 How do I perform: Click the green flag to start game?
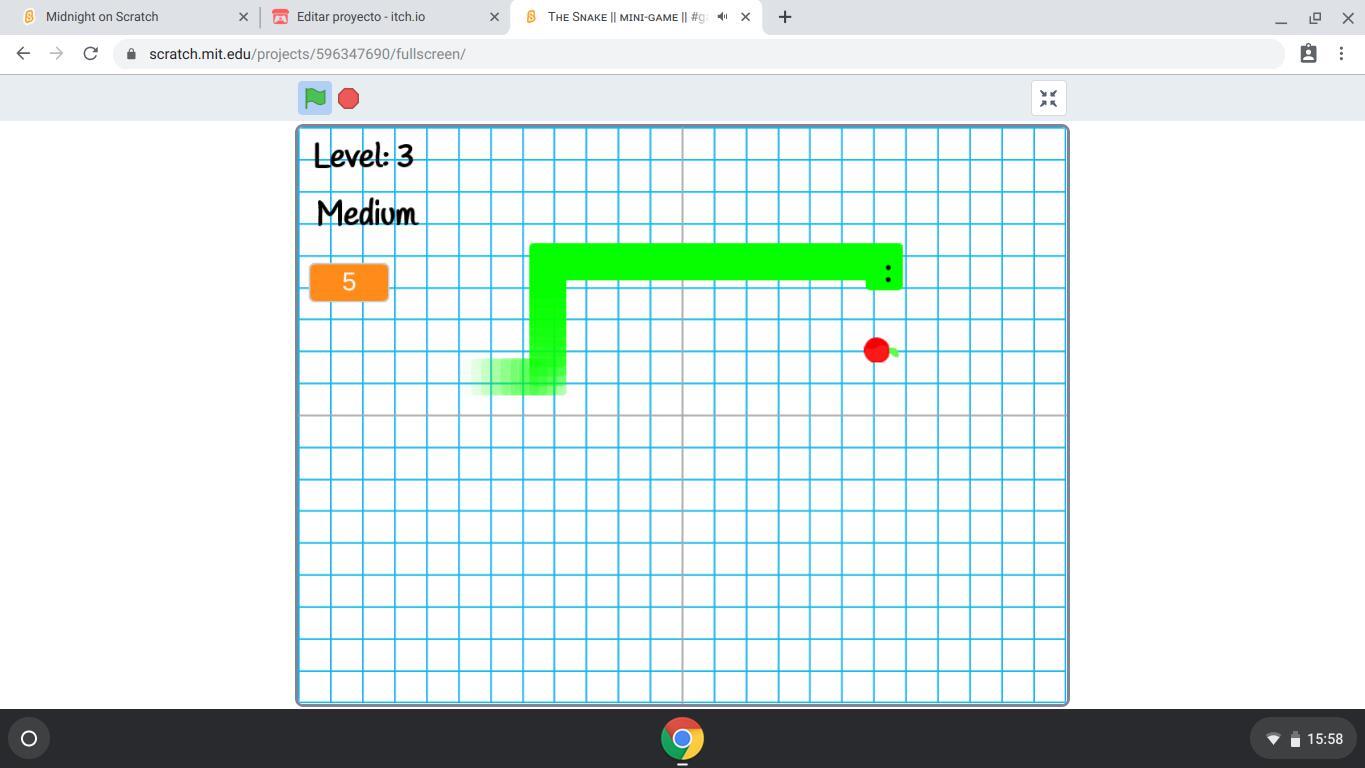click(315, 98)
